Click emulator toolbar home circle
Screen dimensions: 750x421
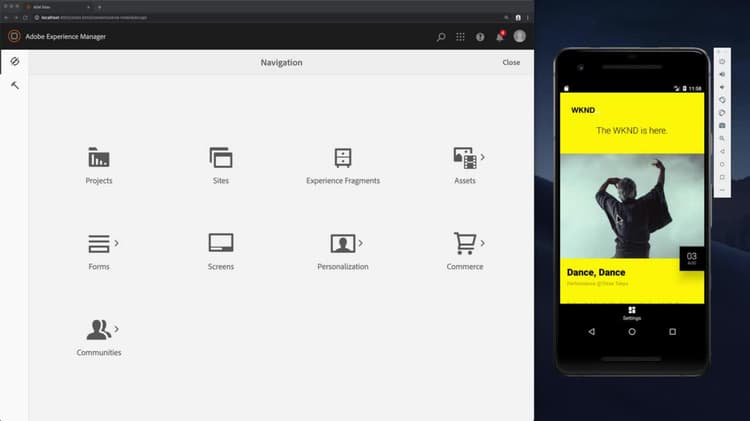click(x=722, y=164)
